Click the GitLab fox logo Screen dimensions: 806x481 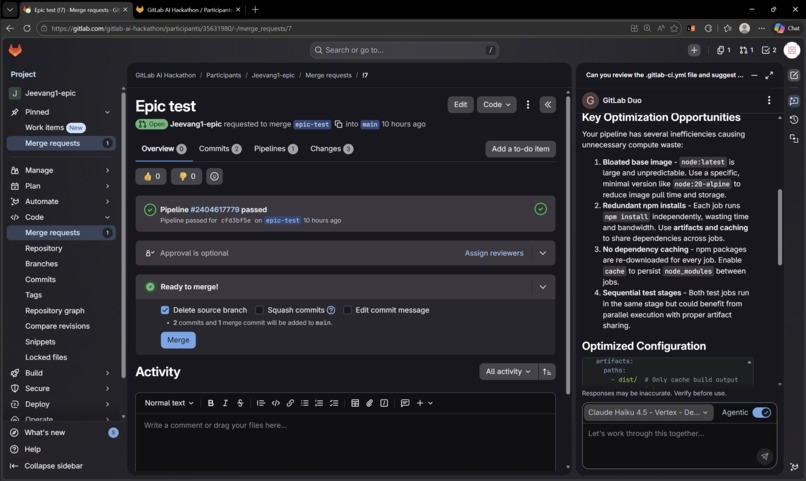(x=15, y=50)
